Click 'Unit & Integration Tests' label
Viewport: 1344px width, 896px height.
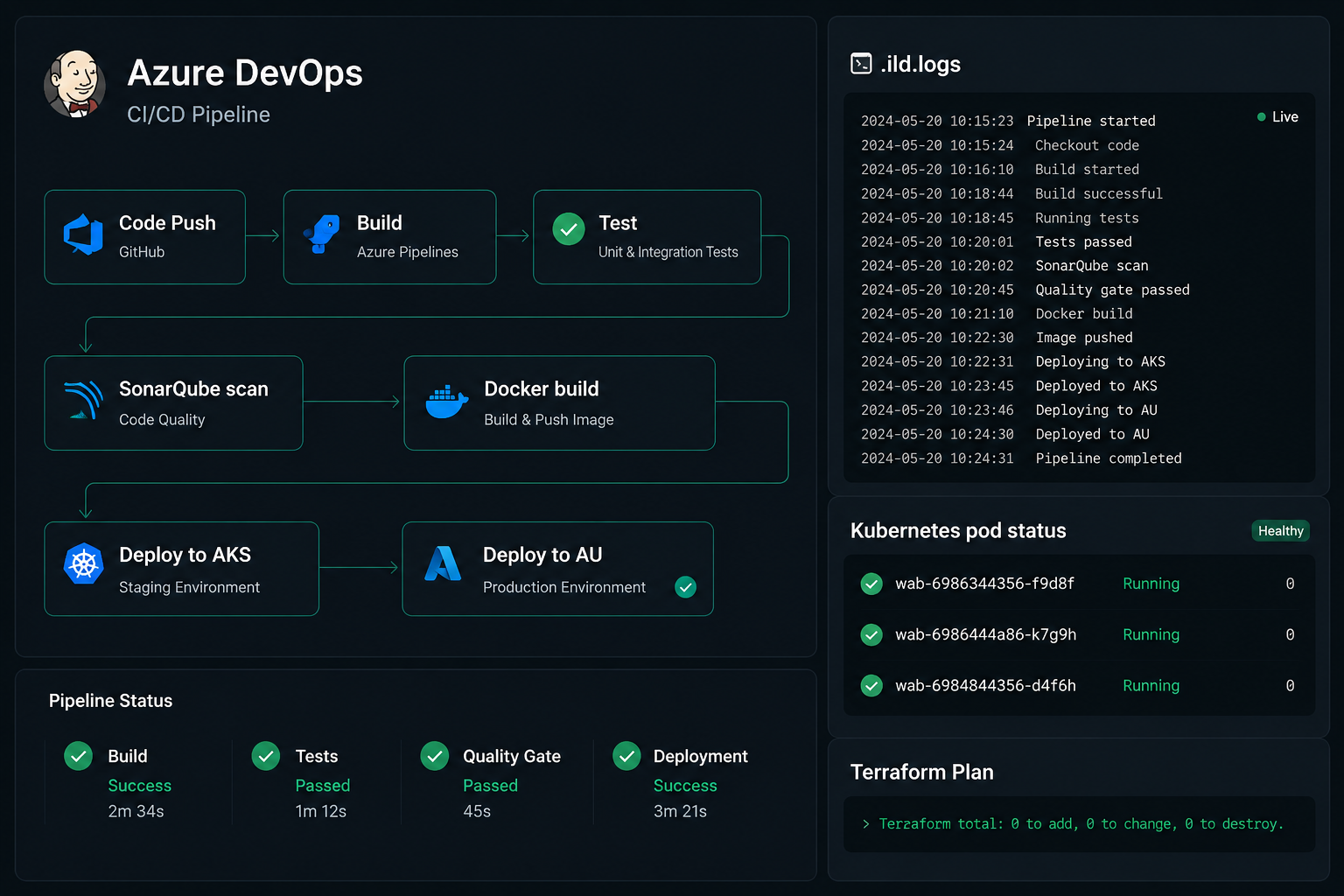pos(668,252)
